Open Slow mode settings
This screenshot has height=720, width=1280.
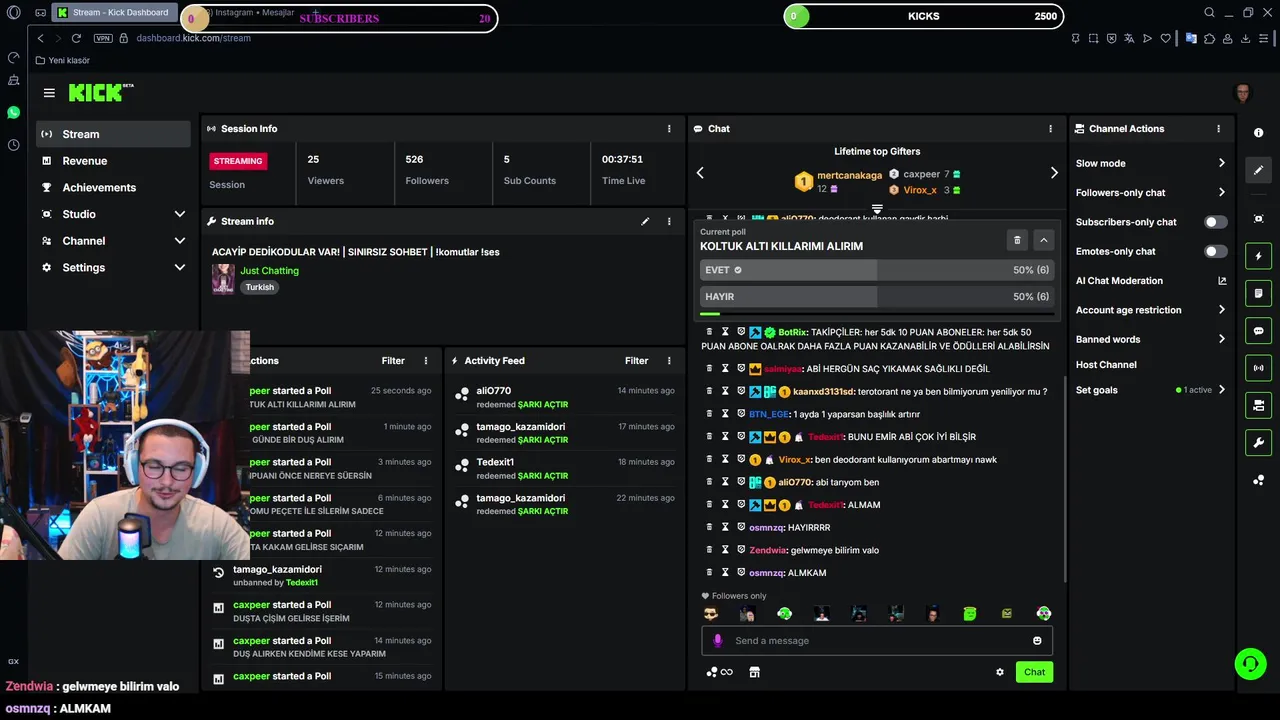pos(1151,163)
